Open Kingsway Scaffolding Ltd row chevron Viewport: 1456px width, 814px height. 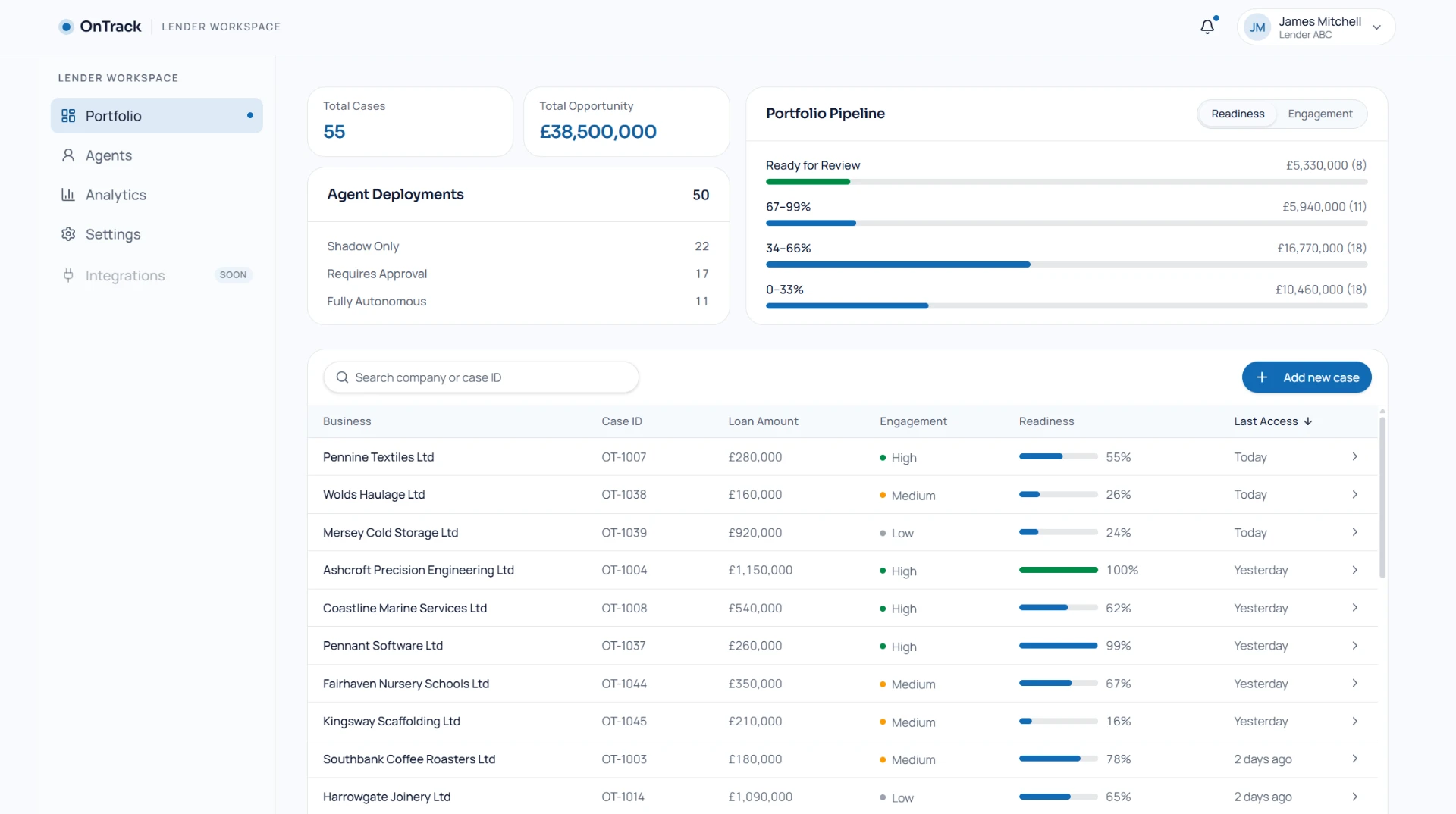pyautogui.click(x=1354, y=721)
